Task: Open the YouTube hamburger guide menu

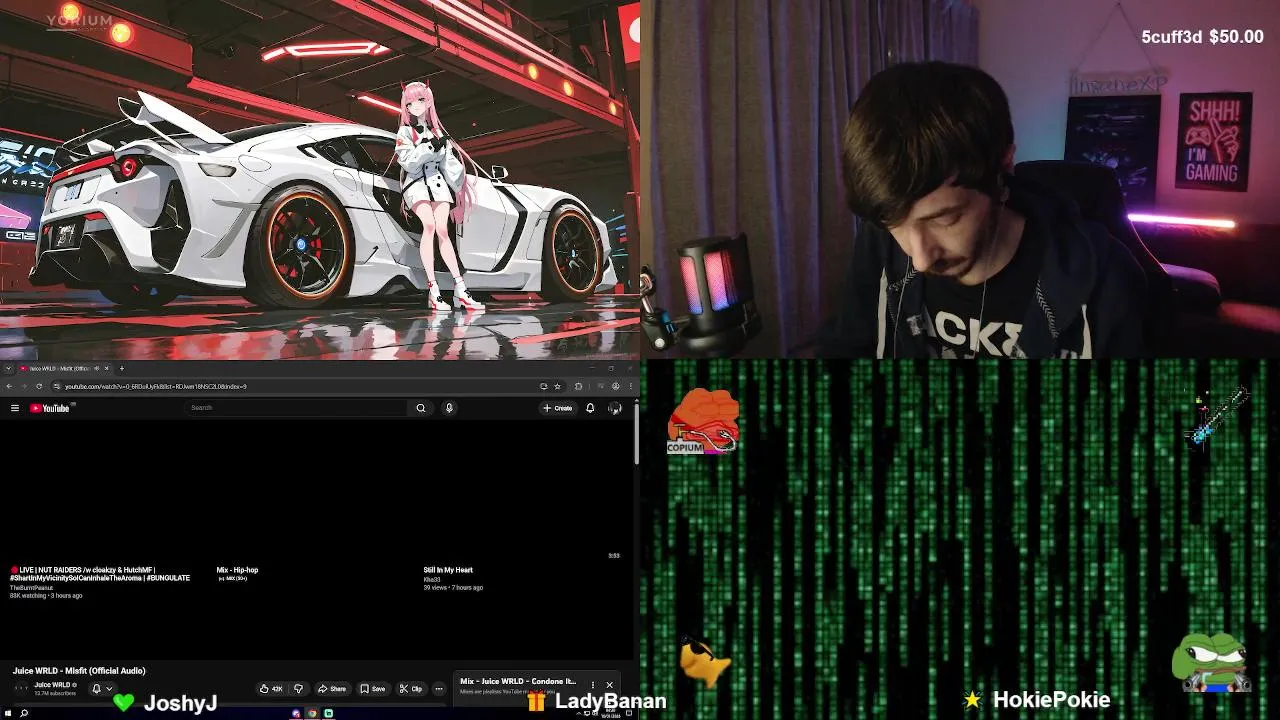Action: (15, 408)
